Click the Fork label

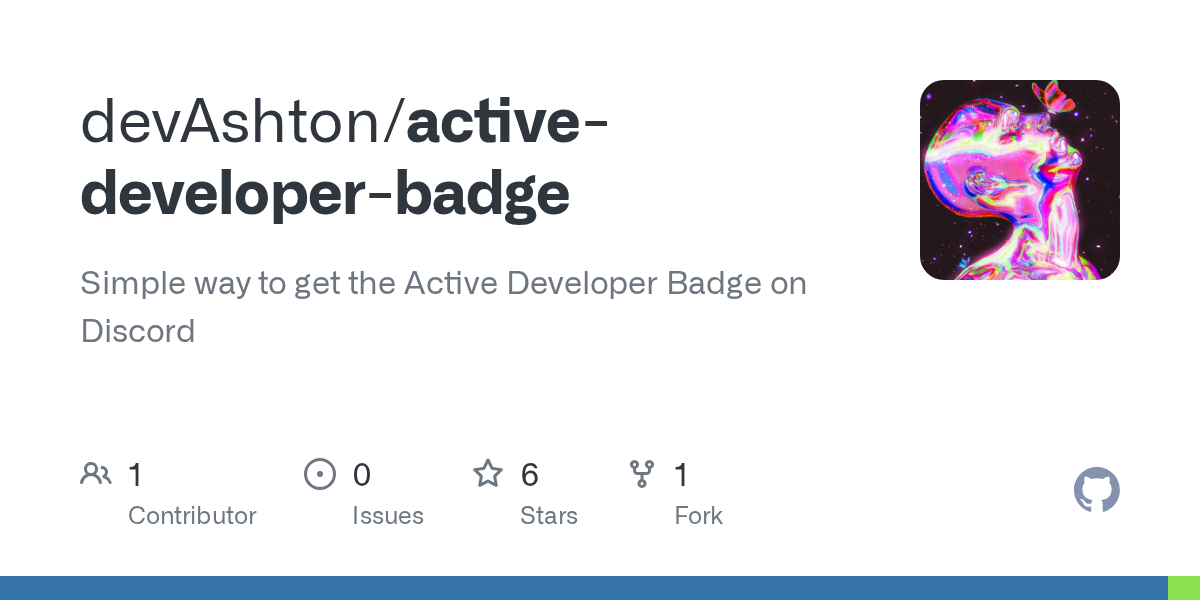coord(698,516)
